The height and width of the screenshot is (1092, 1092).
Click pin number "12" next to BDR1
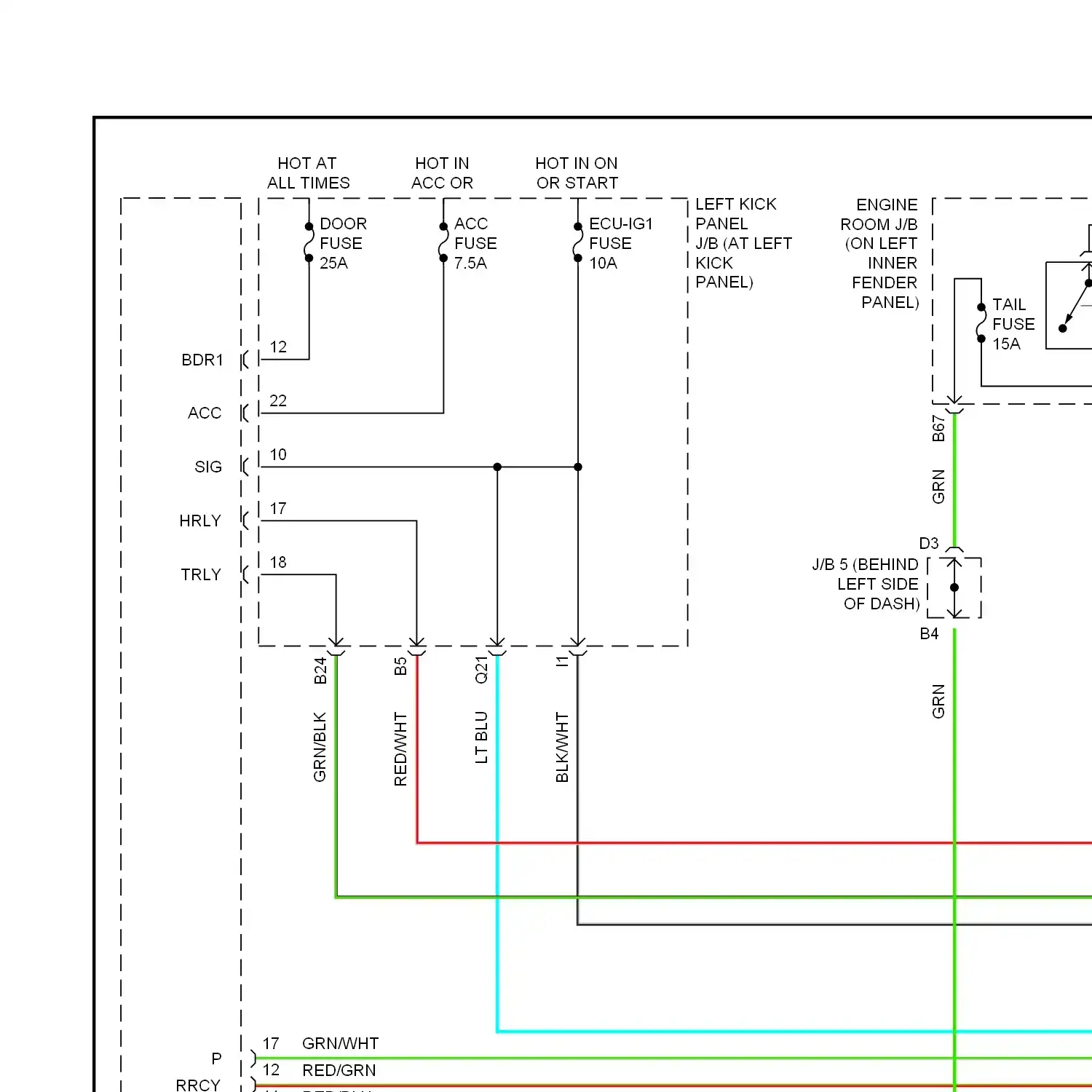pos(278,347)
